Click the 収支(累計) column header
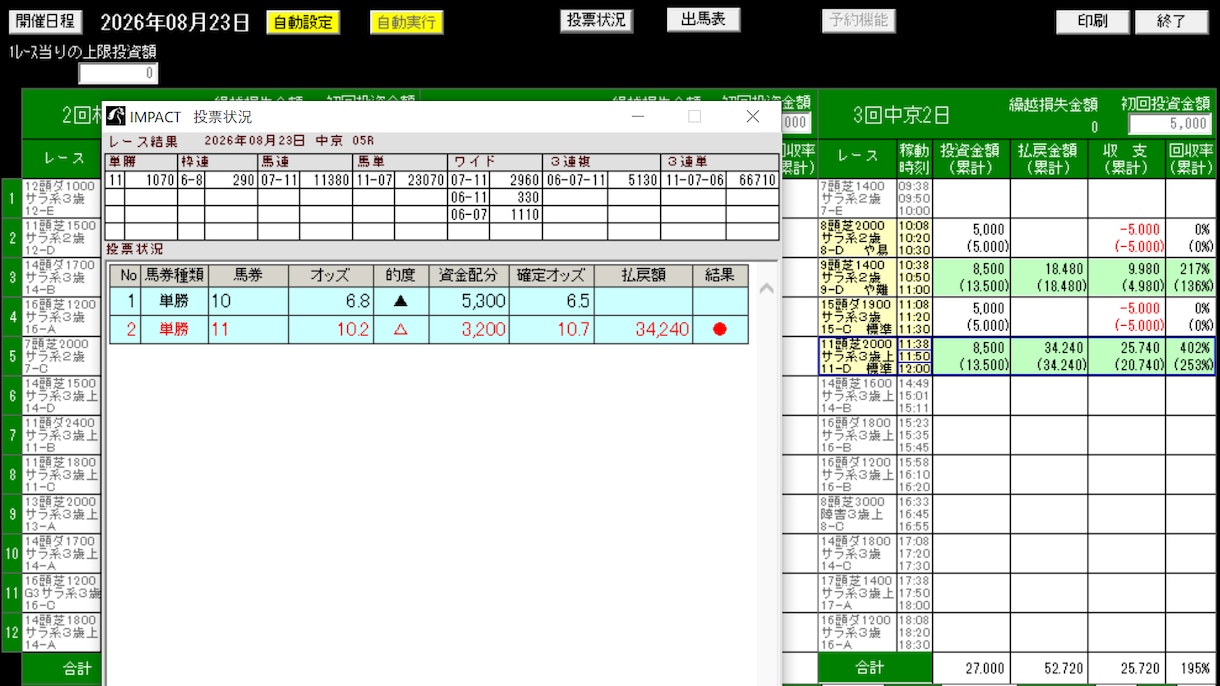Image resolution: width=1220 pixels, height=686 pixels. pyautogui.click(x=1127, y=159)
